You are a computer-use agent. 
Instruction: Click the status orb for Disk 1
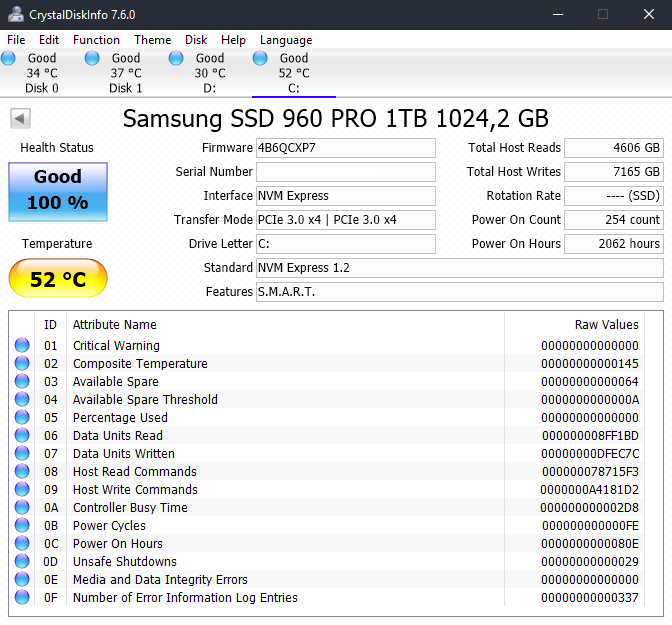[x=92, y=58]
